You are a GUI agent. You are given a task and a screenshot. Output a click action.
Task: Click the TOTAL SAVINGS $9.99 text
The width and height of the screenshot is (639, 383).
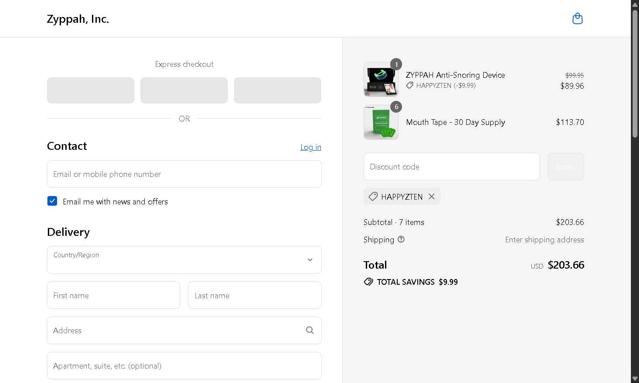point(417,282)
